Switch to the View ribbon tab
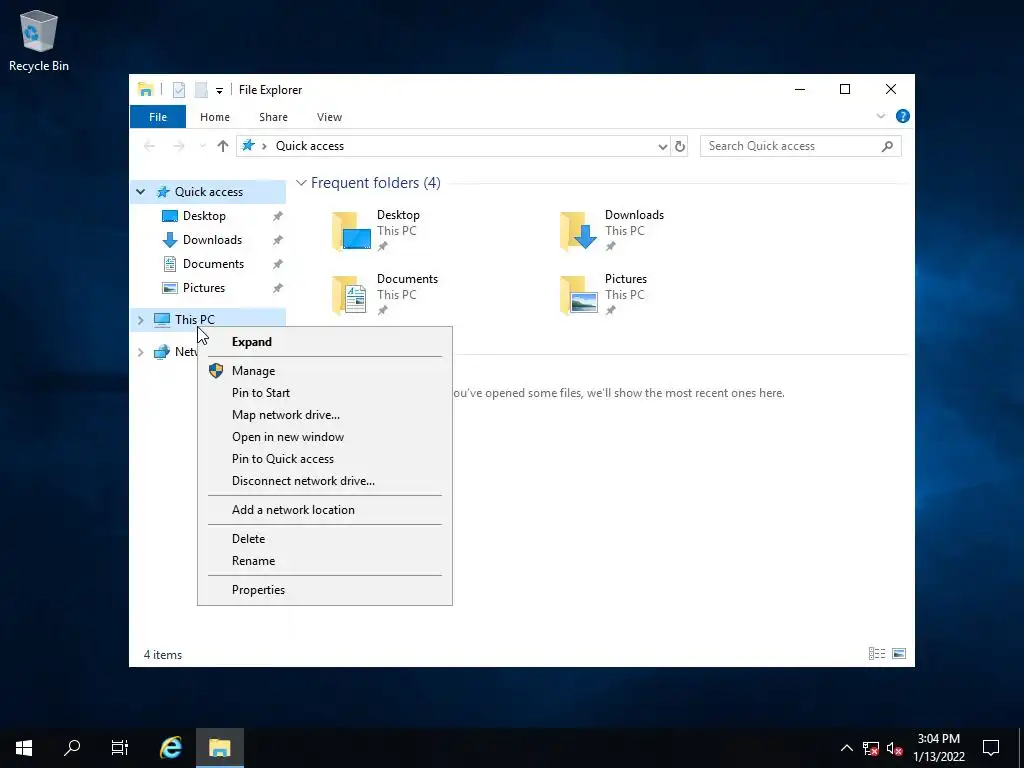 pyautogui.click(x=329, y=117)
